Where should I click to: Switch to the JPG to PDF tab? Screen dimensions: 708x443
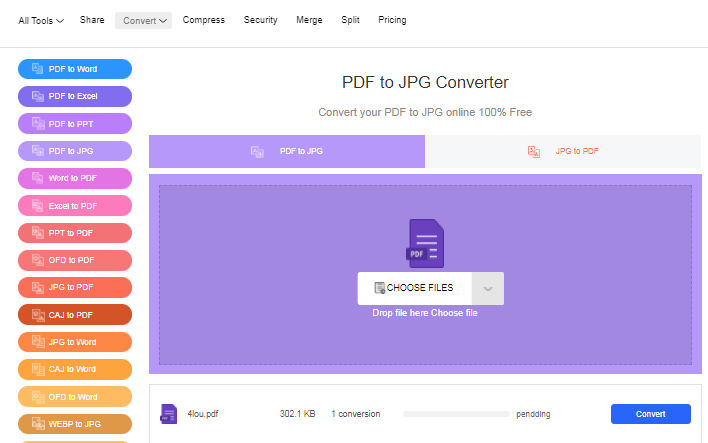point(563,151)
